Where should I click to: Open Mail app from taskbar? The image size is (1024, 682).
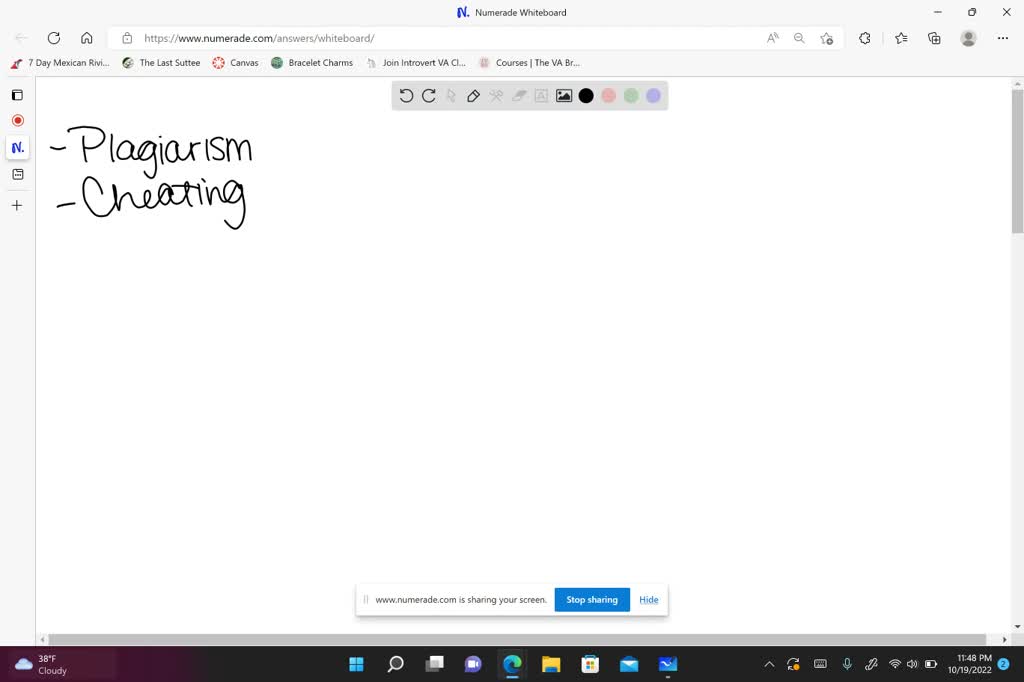629,664
